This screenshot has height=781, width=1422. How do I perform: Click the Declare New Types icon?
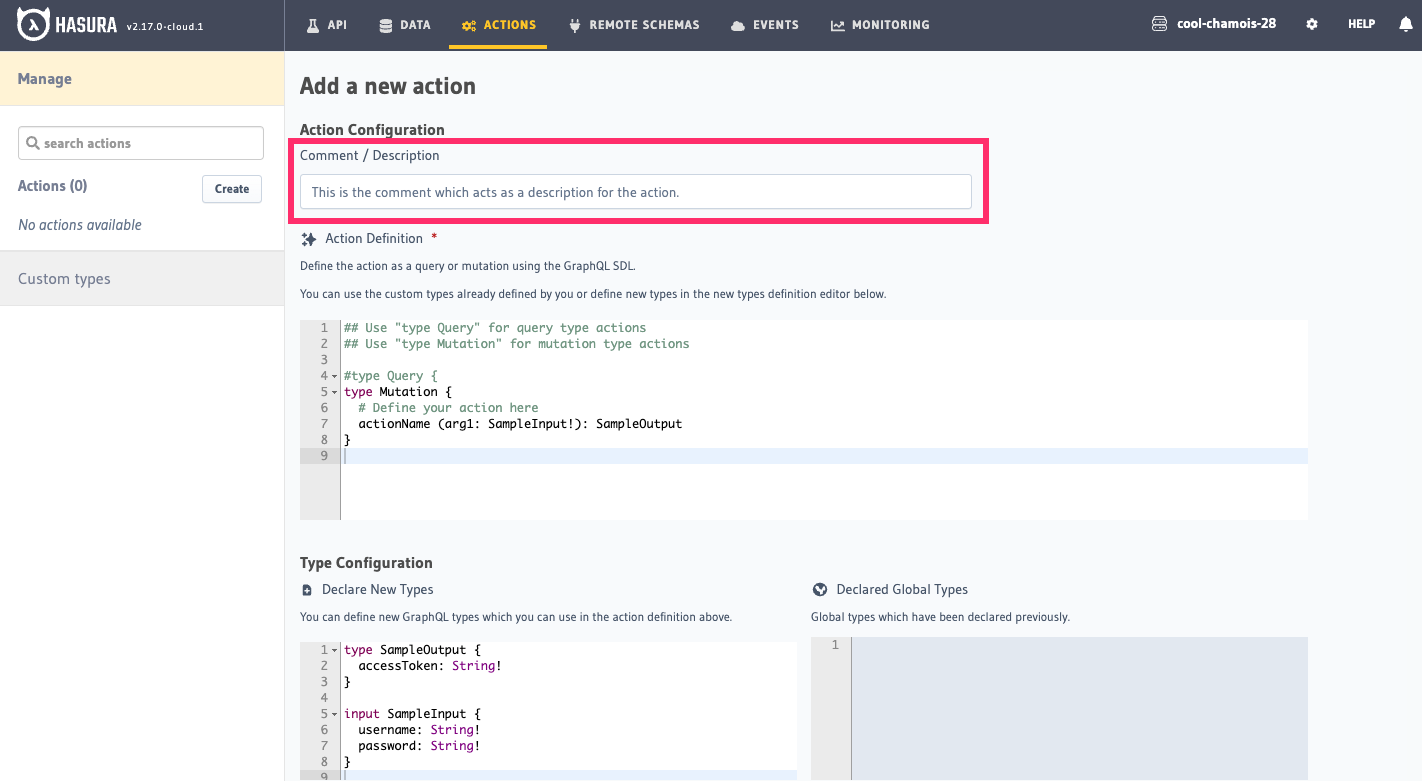pos(307,590)
